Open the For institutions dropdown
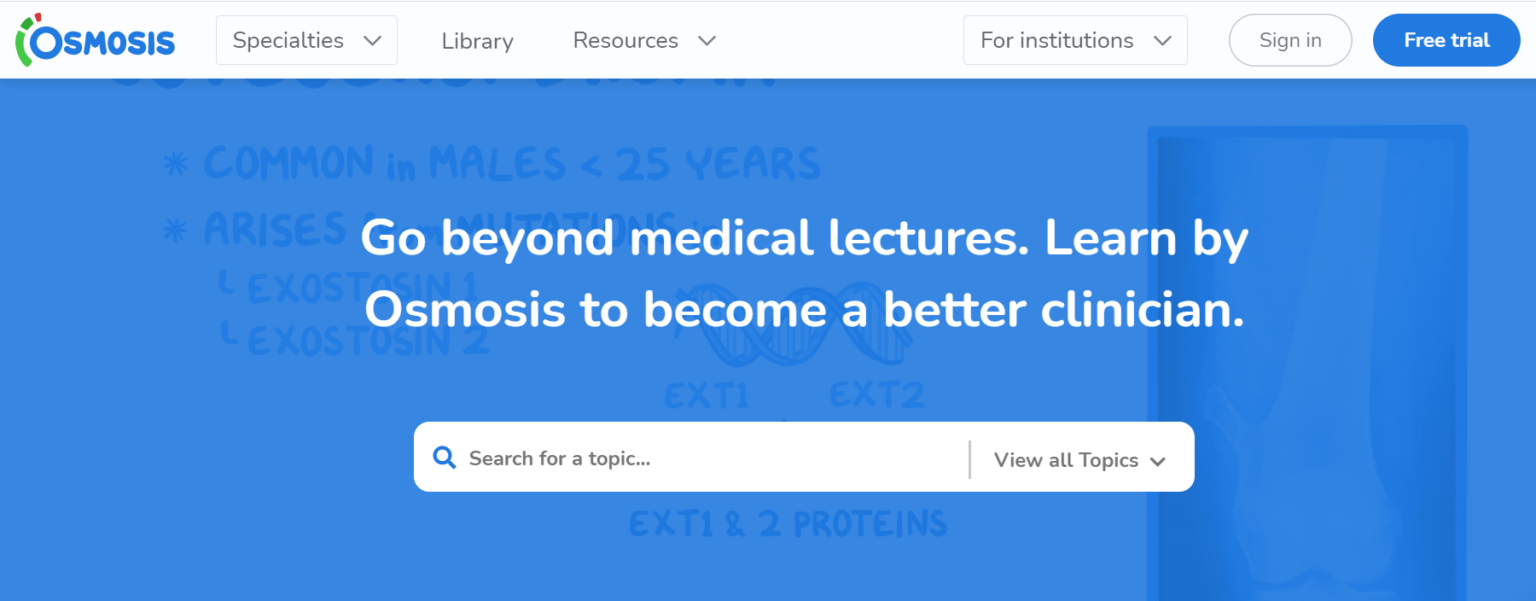Image resolution: width=1536 pixels, height=601 pixels. click(1075, 41)
